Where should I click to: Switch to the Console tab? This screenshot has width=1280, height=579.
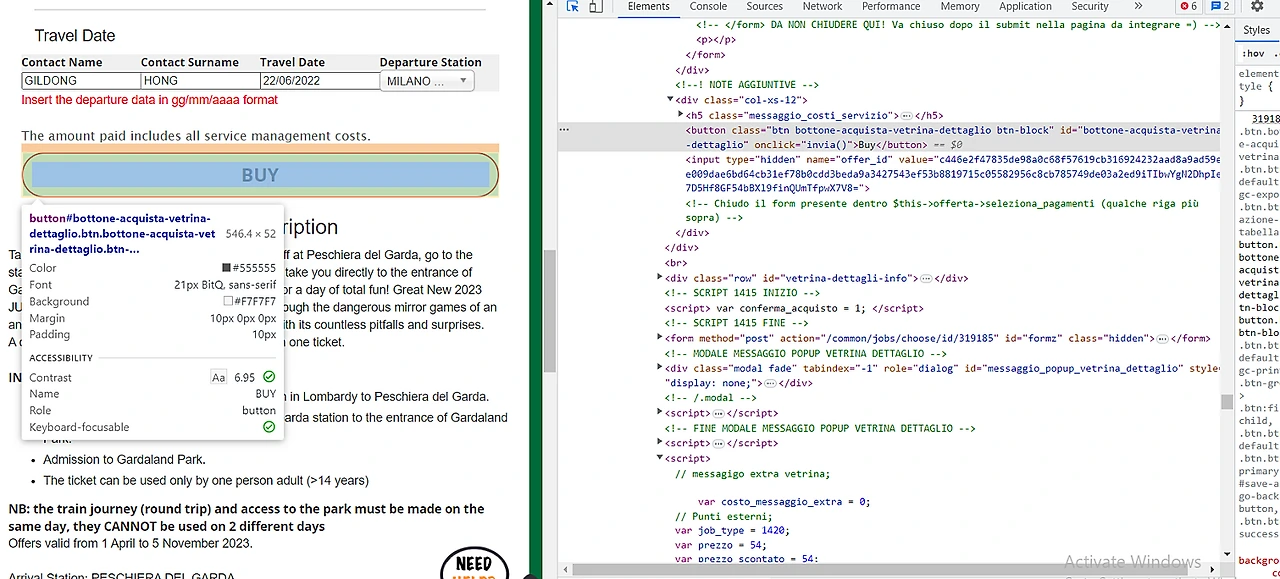point(708,6)
